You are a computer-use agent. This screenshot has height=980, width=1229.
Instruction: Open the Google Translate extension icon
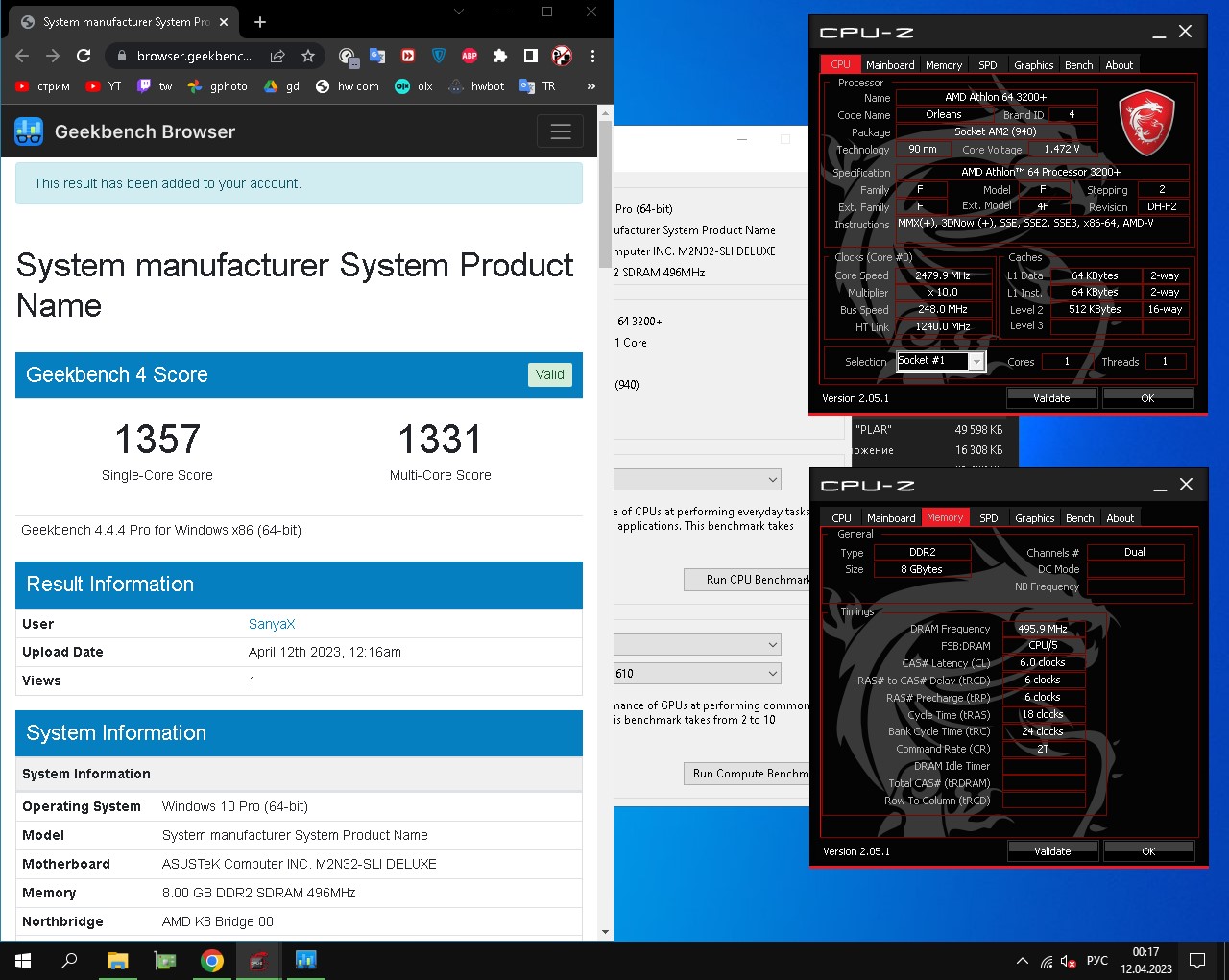(377, 56)
